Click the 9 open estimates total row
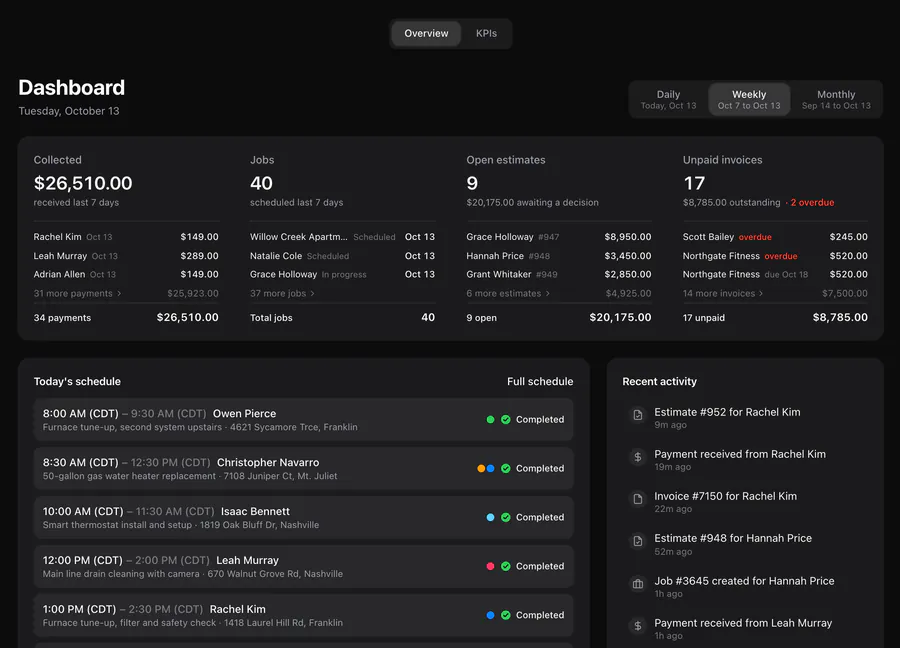 [558, 317]
